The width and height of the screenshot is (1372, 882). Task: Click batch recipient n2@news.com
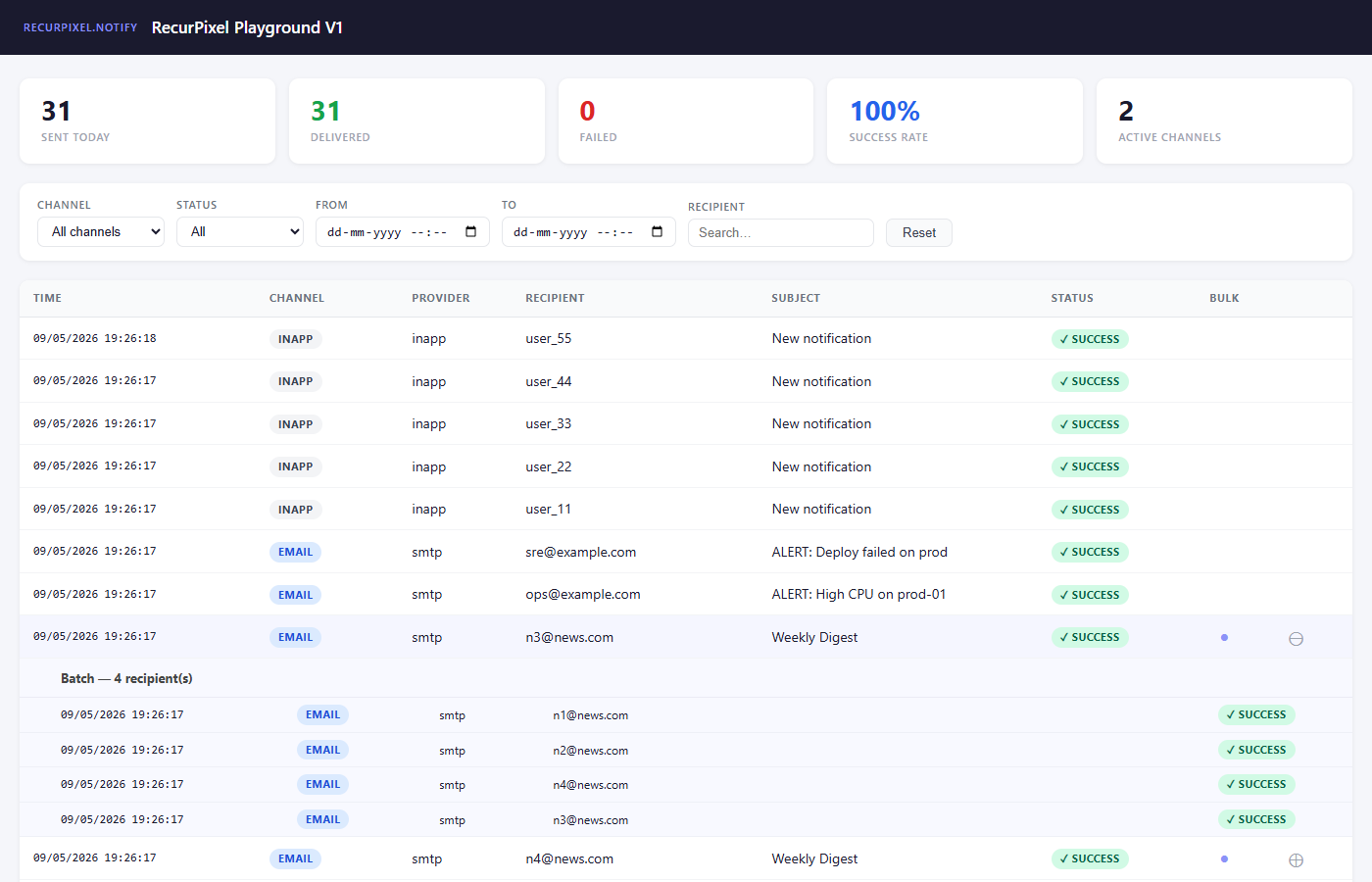[591, 751]
